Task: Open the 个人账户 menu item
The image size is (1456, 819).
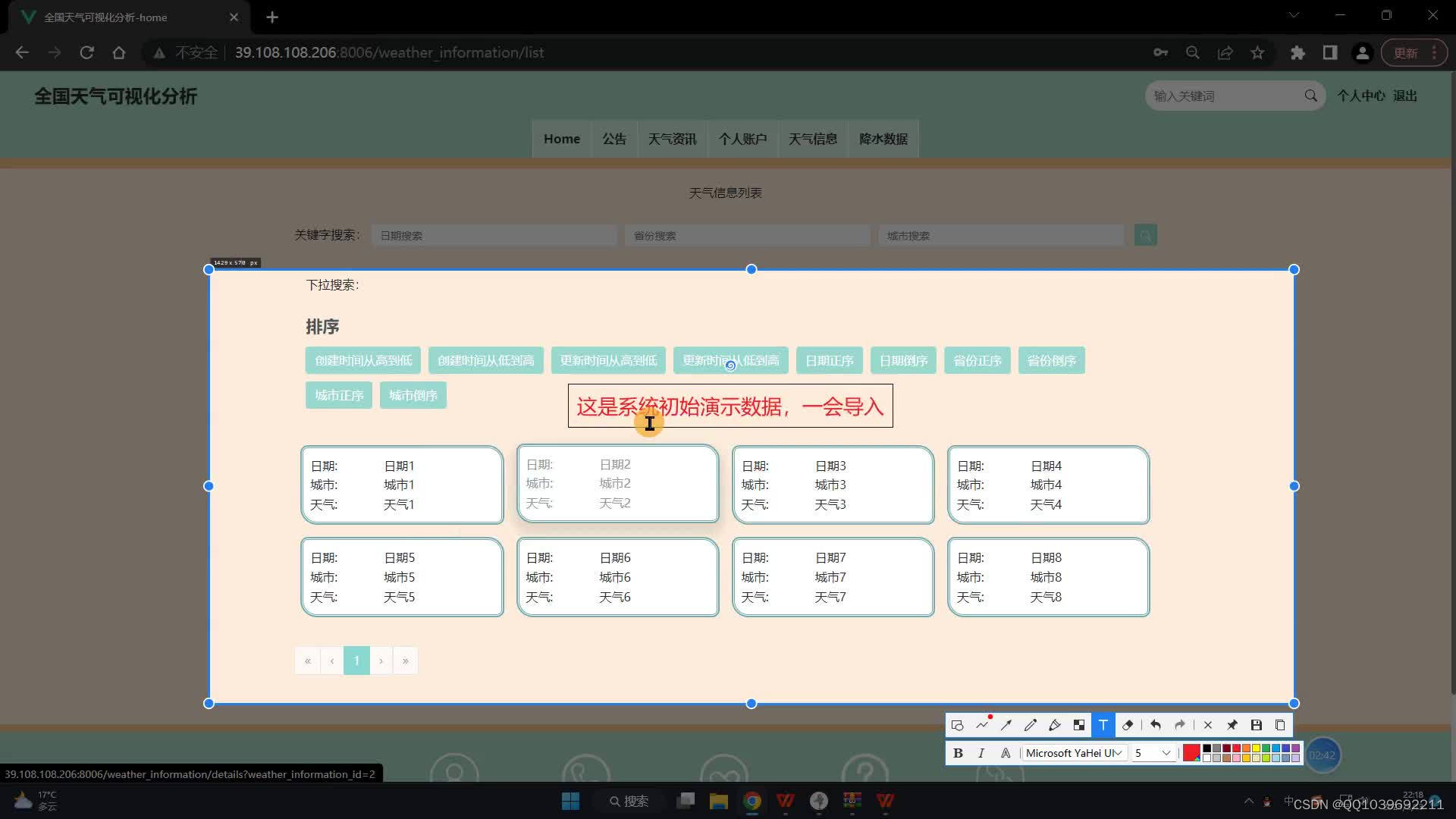Action: (743, 139)
